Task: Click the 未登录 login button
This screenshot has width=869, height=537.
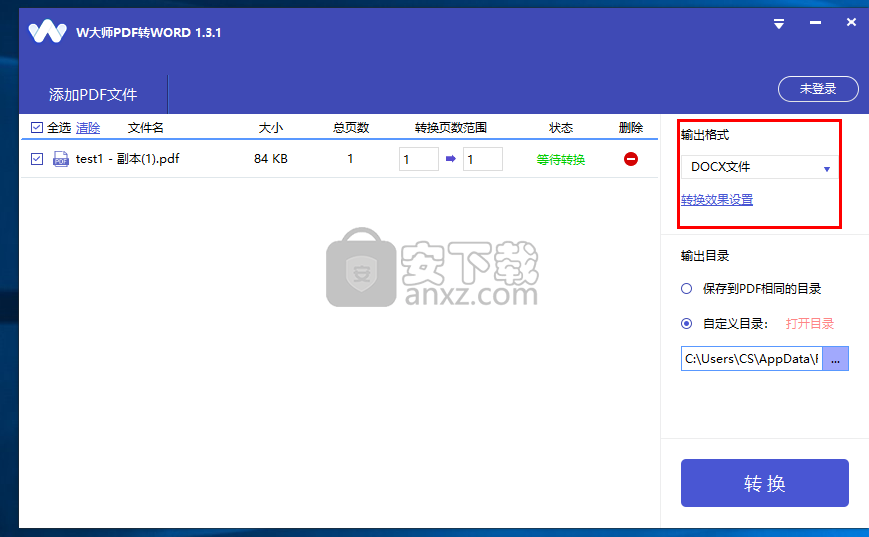Action: point(818,89)
